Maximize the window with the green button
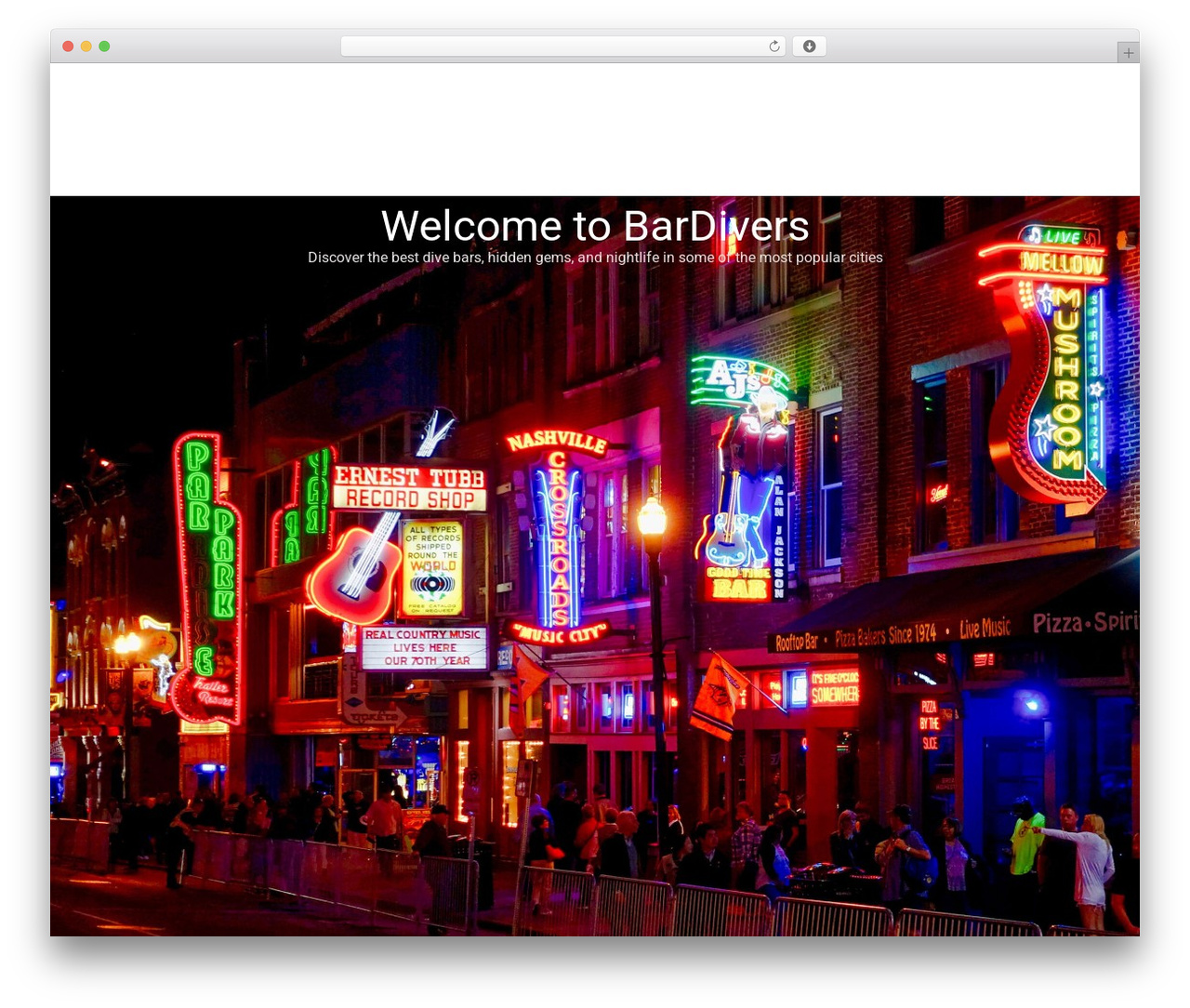This screenshot has width=1190, height=1008. pos(104,46)
